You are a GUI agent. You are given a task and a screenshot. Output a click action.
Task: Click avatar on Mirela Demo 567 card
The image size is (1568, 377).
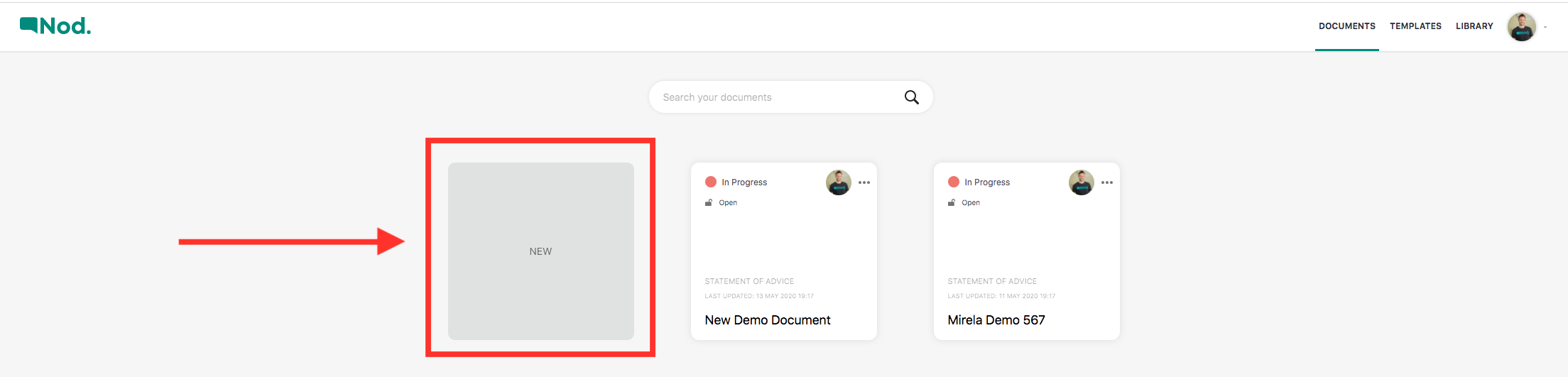pos(1081,182)
